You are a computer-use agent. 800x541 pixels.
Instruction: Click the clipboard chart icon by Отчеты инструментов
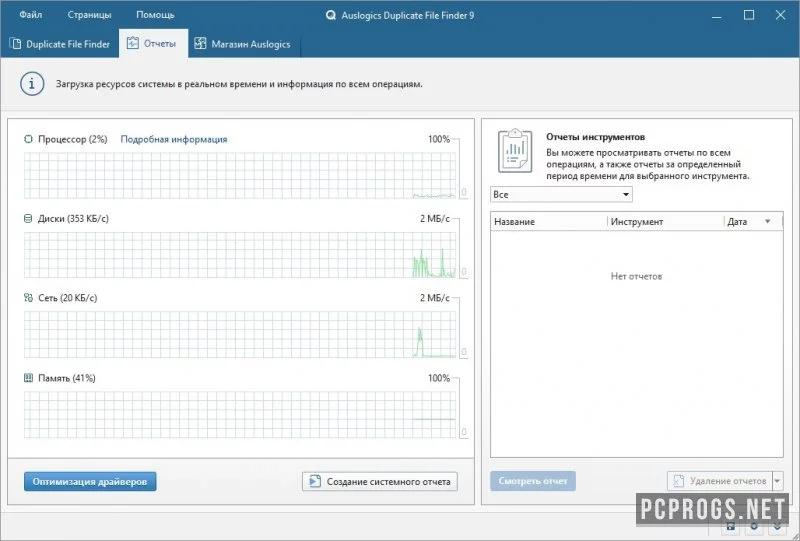tap(515, 151)
